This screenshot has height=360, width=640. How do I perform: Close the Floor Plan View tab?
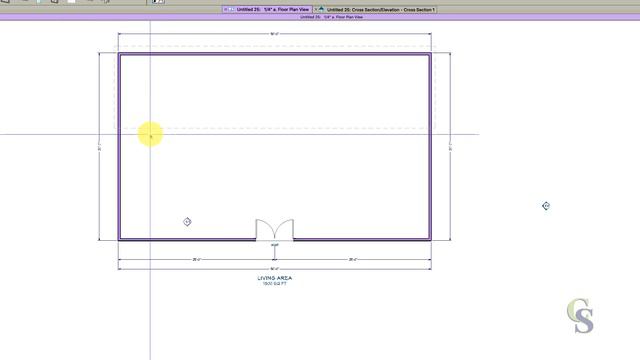pos(226,9)
